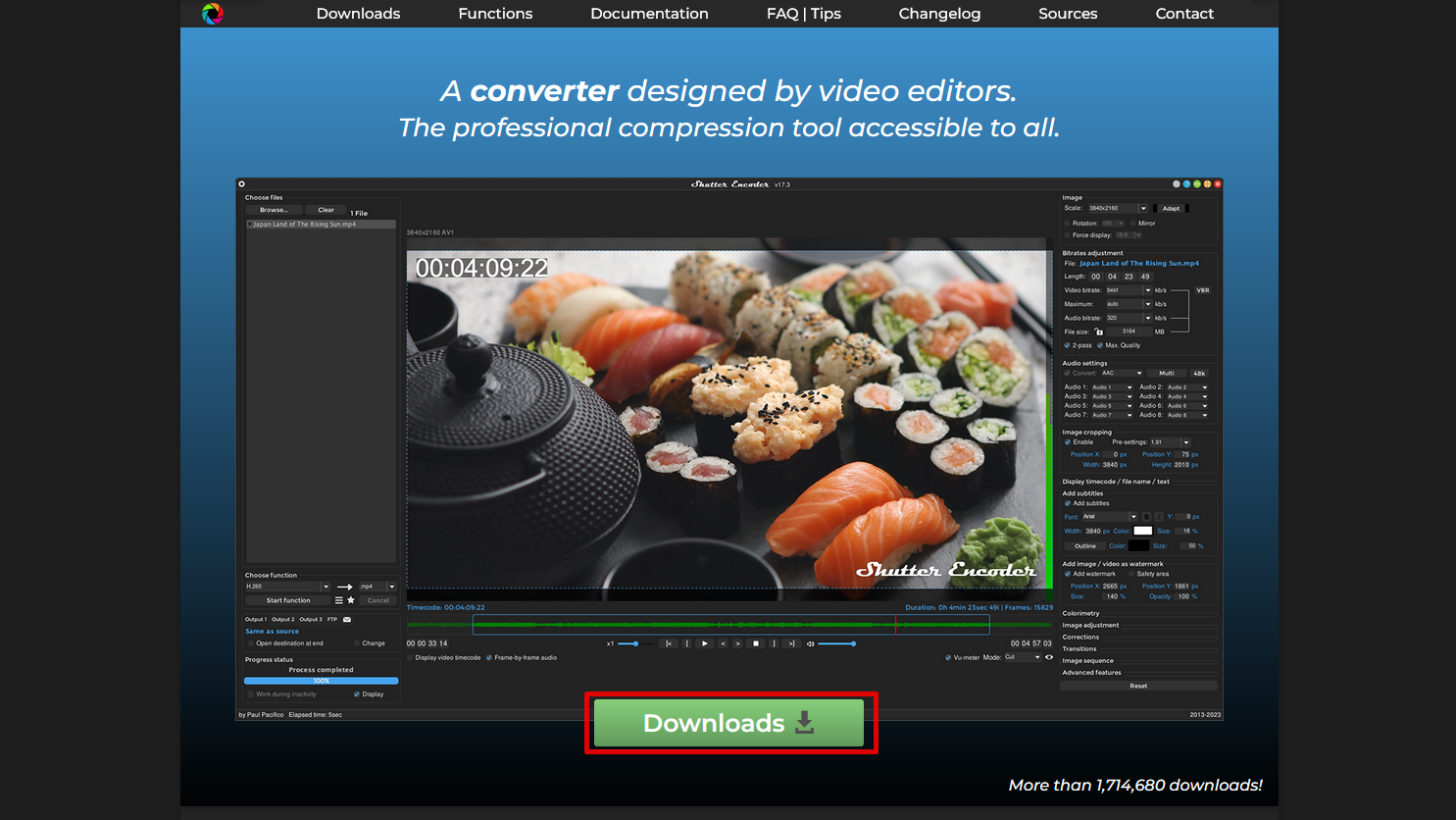Click the black outline Color swatch
This screenshot has height=820, width=1456.
click(1138, 545)
